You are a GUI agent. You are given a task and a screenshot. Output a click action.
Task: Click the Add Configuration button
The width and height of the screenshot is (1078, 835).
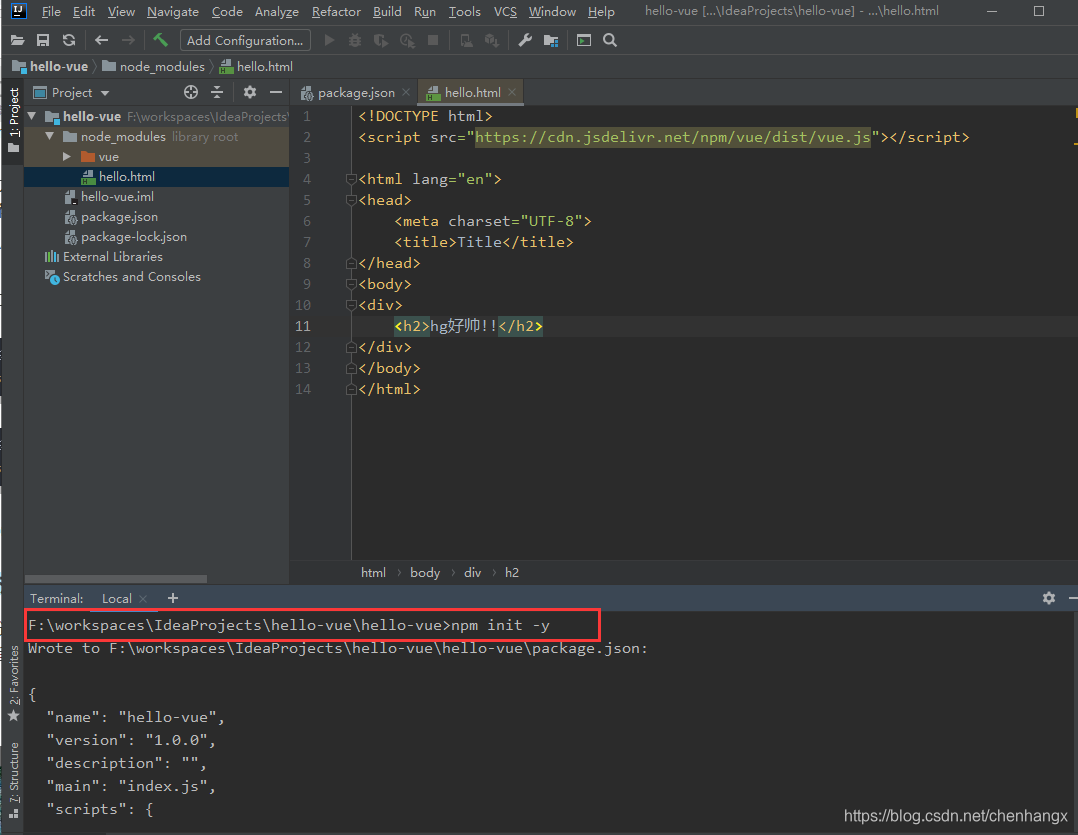(245, 41)
